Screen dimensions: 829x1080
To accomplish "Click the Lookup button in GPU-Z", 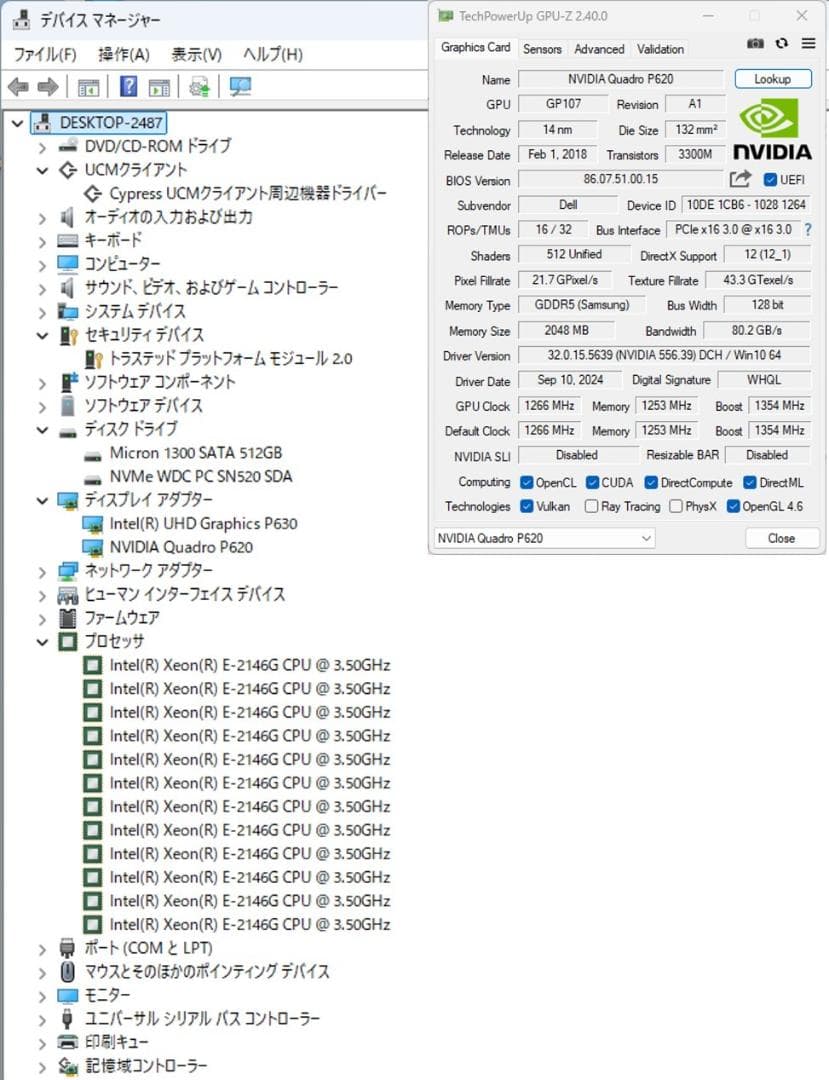I will [772, 78].
